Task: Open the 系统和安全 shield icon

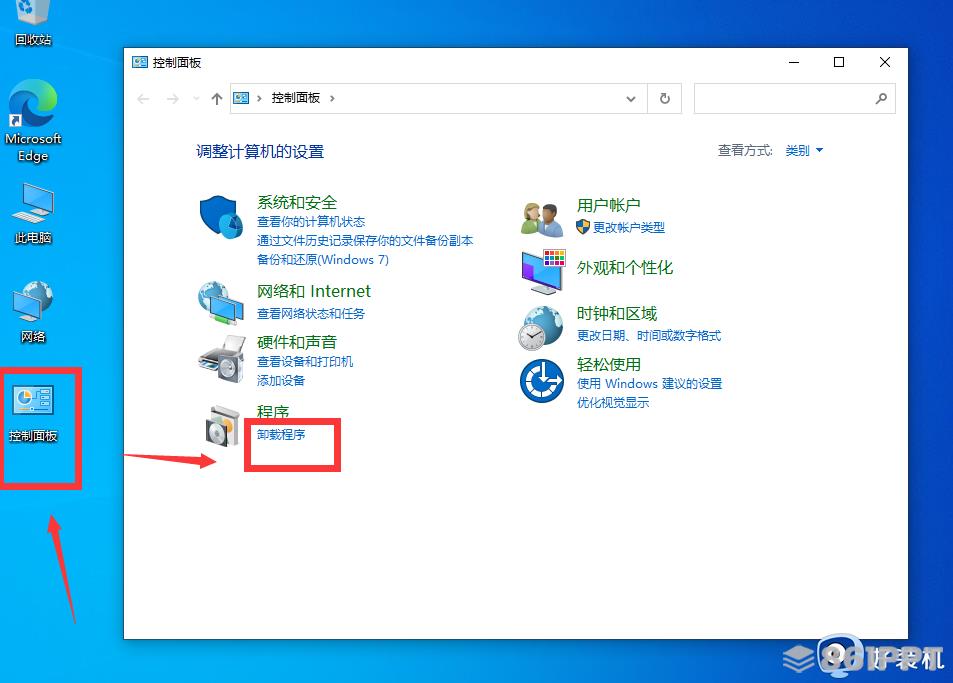Action: coord(221,217)
